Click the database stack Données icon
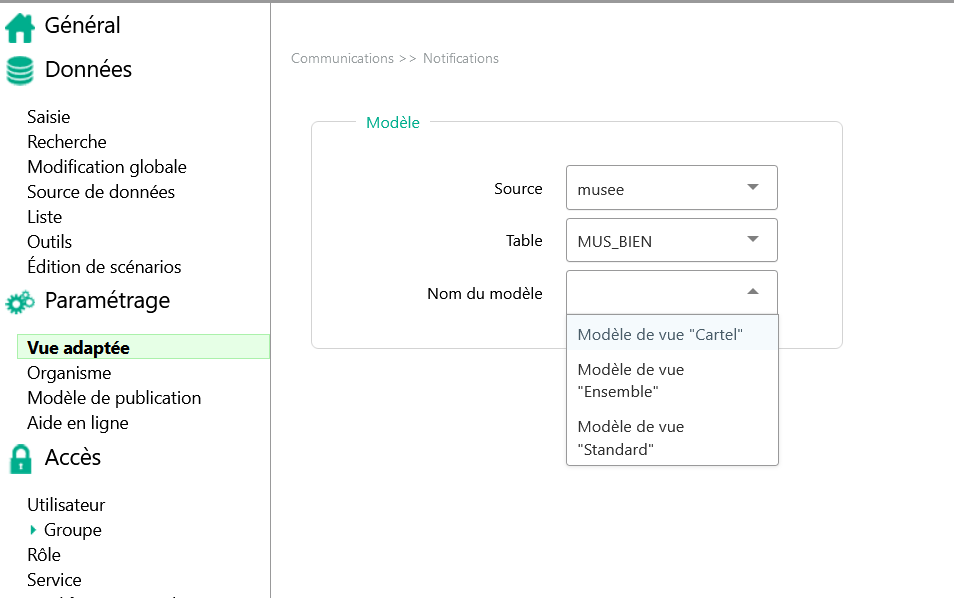 [x=19, y=71]
